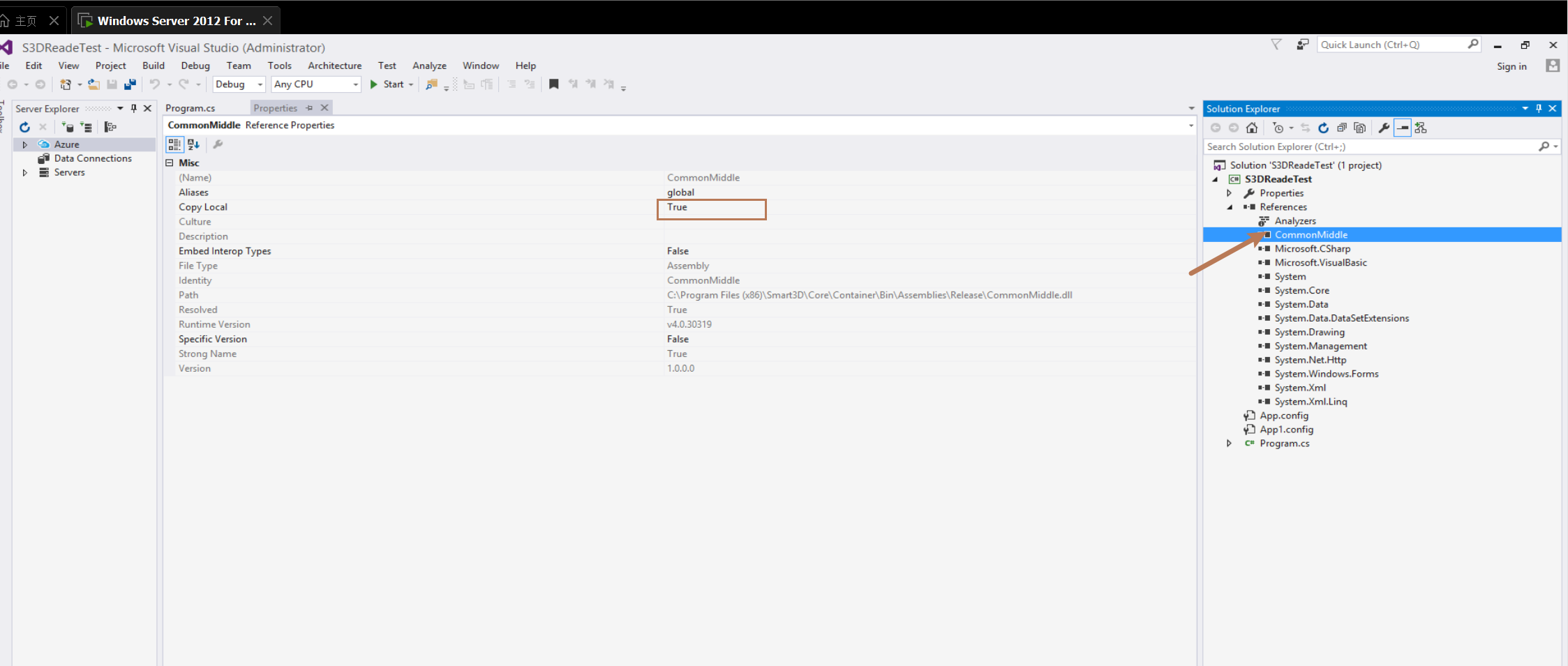
Task: Collapse all items in Solution Explorer
Action: [1341, 128]
